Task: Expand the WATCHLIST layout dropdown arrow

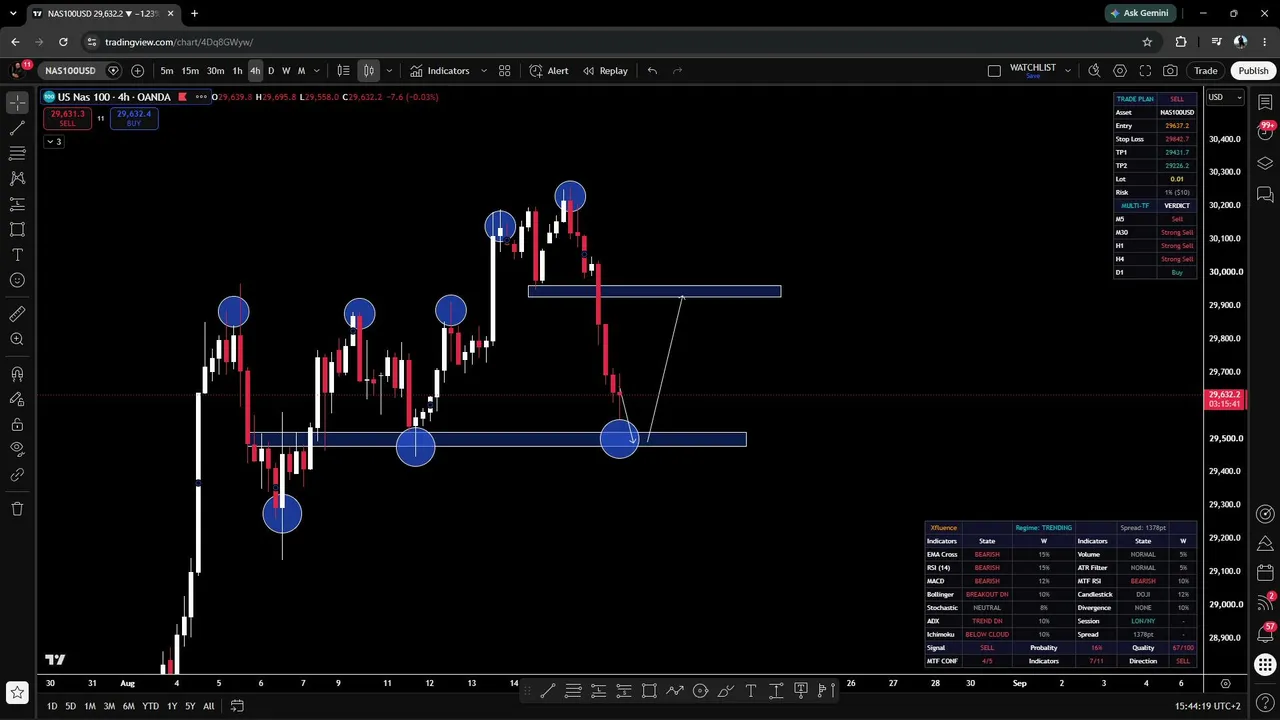Action: (1067, 71)
